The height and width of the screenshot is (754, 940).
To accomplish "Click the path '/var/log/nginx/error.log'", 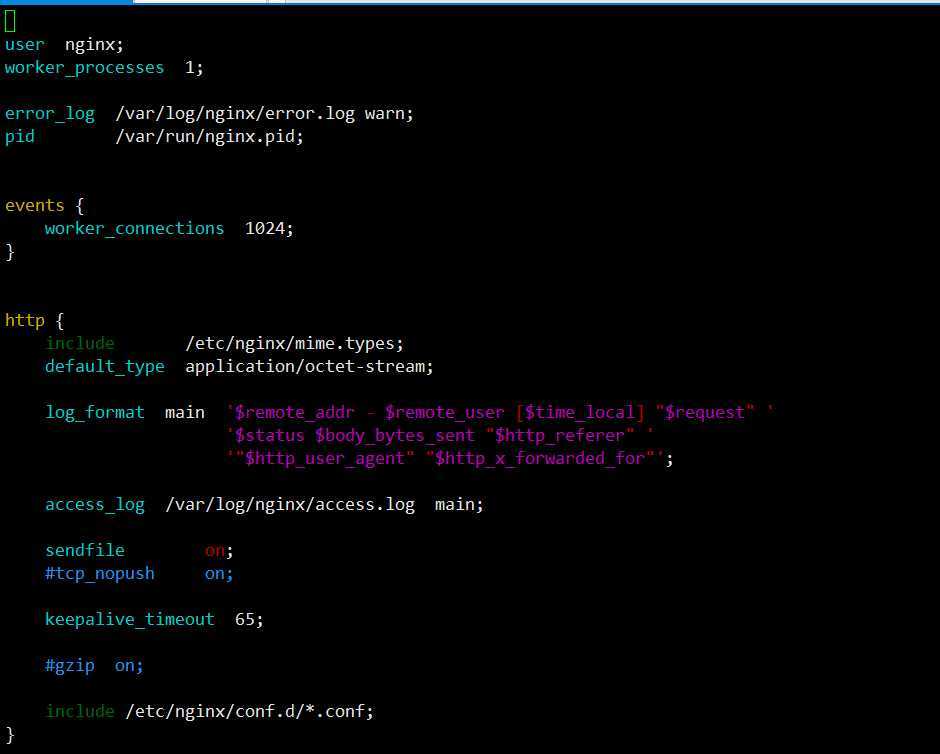I will click(x=235, y=114).
